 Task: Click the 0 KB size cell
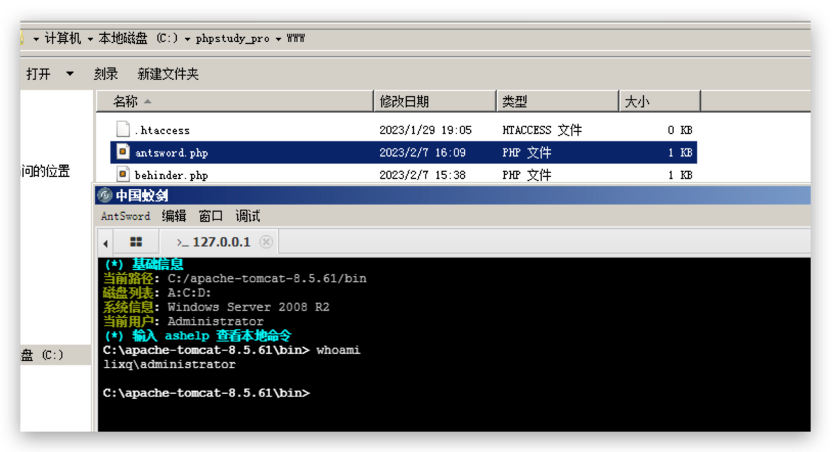tap(680, 130)
